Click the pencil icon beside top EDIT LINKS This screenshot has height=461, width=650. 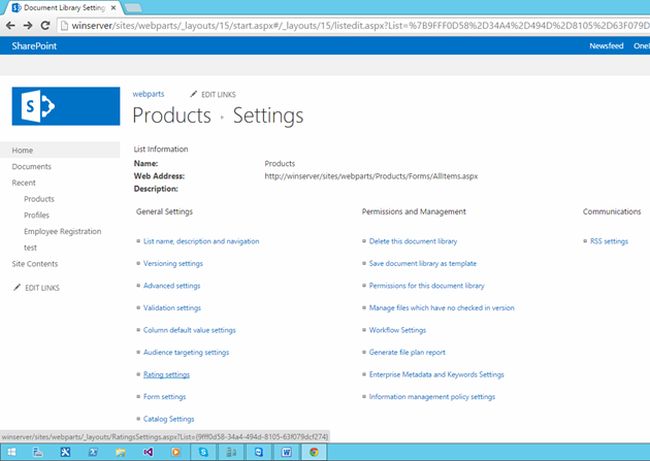pos(193,94)
